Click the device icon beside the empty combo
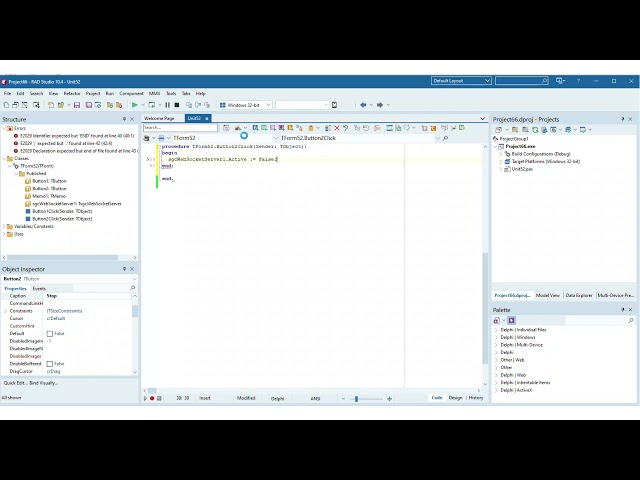This screenshot has height=480, width=640. coord(334,105)
